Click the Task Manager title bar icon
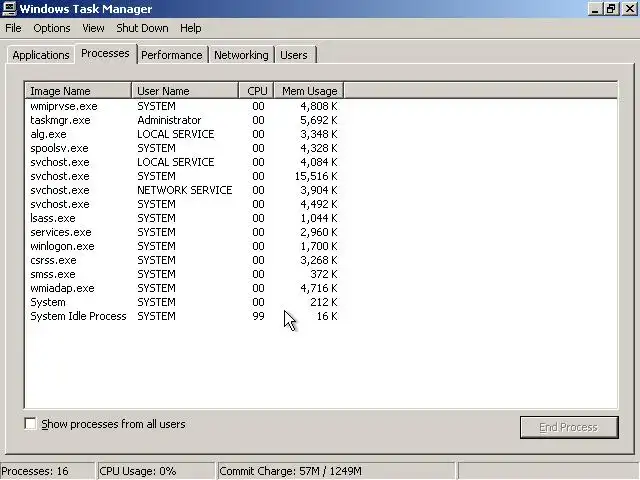 [9, 8]
